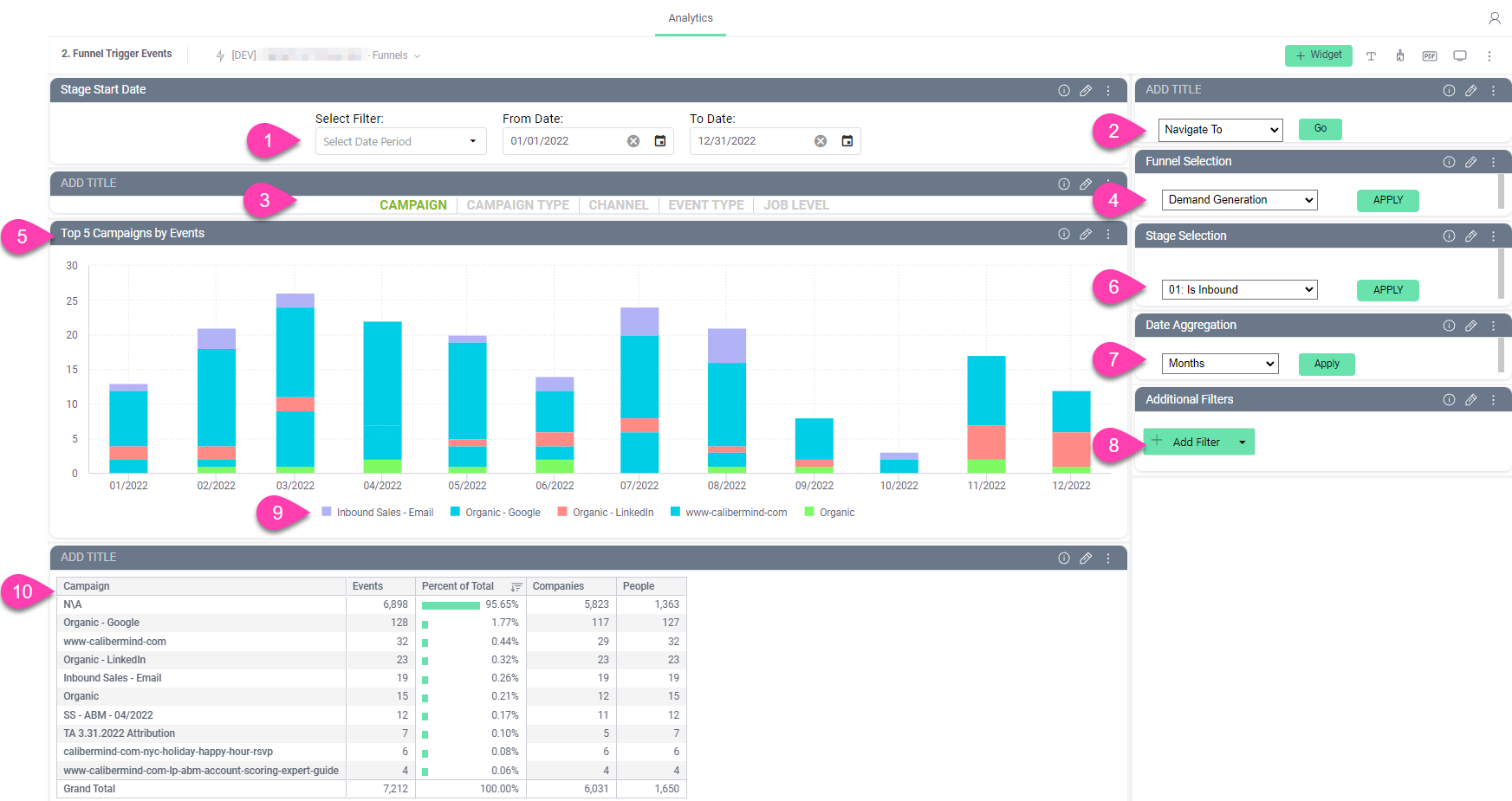Screen dimensions: 1512x801
Task: Clear the To Date value
Action: [x=821, y=141]
